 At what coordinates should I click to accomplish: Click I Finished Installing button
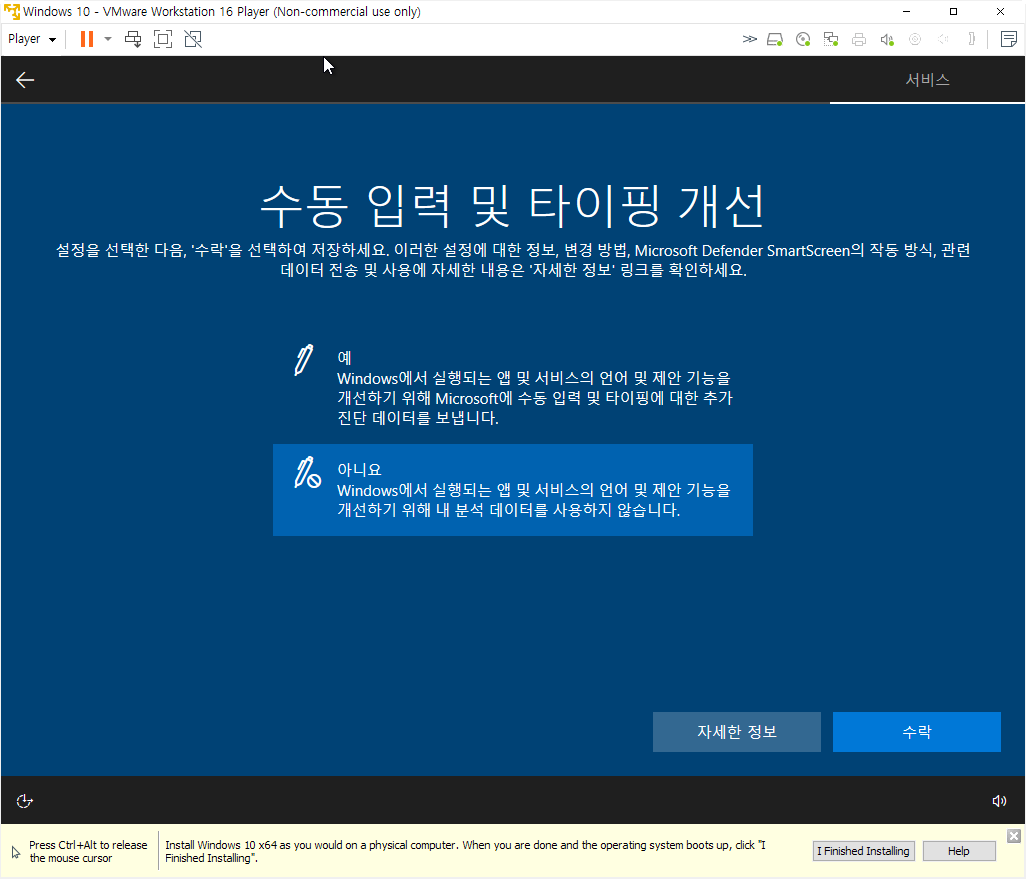(863, 851)
